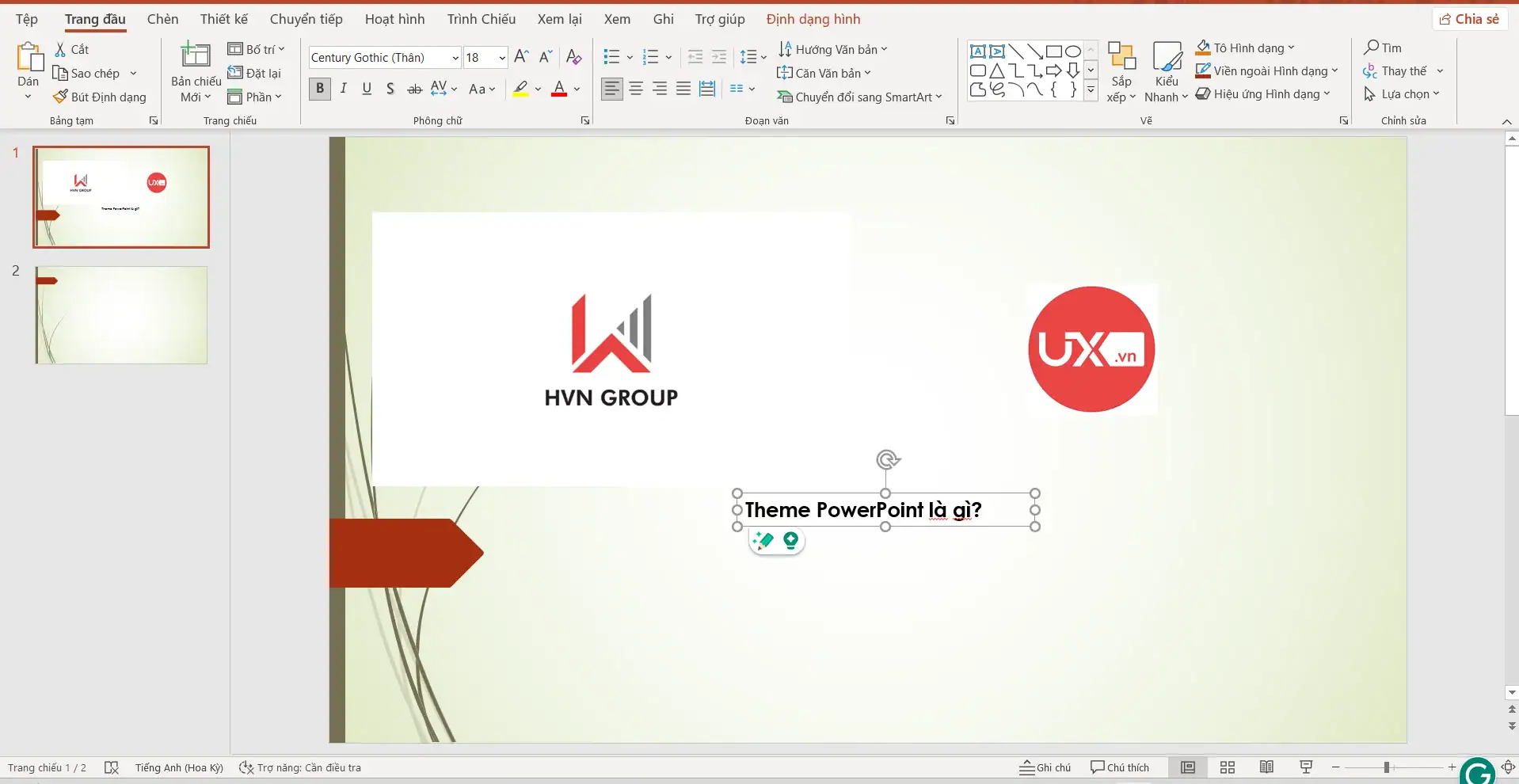Open the font size dropdown showing 18
The width and height of the screenshot is (1519, 784).
coord(502,58)
